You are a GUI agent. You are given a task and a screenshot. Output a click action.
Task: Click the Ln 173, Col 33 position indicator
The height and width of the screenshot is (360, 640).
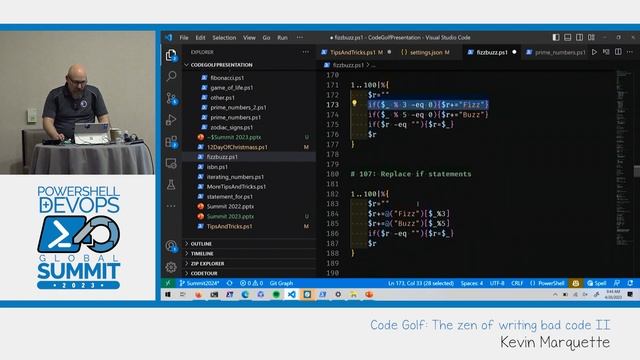[421, 283]
